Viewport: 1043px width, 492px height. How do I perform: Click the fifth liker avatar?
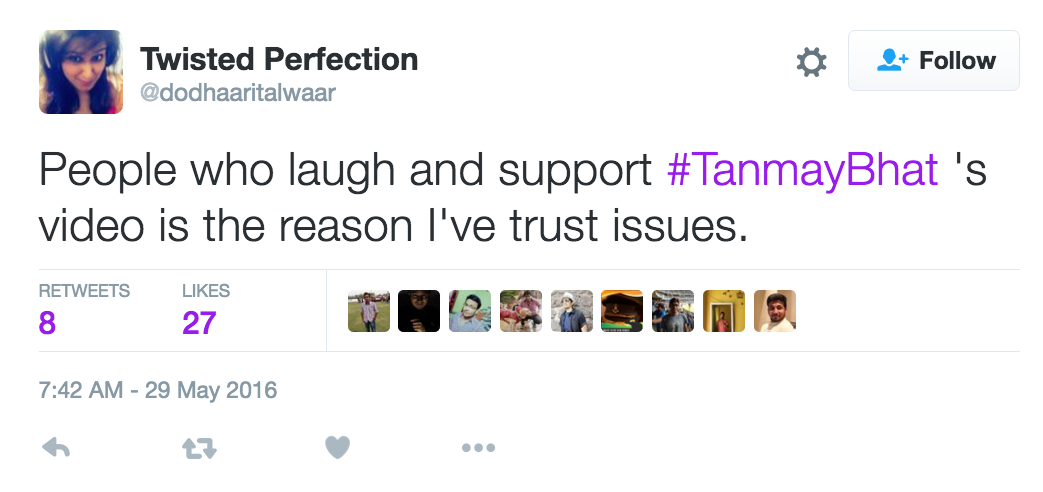pyautogui.click(x=572, y=311)
